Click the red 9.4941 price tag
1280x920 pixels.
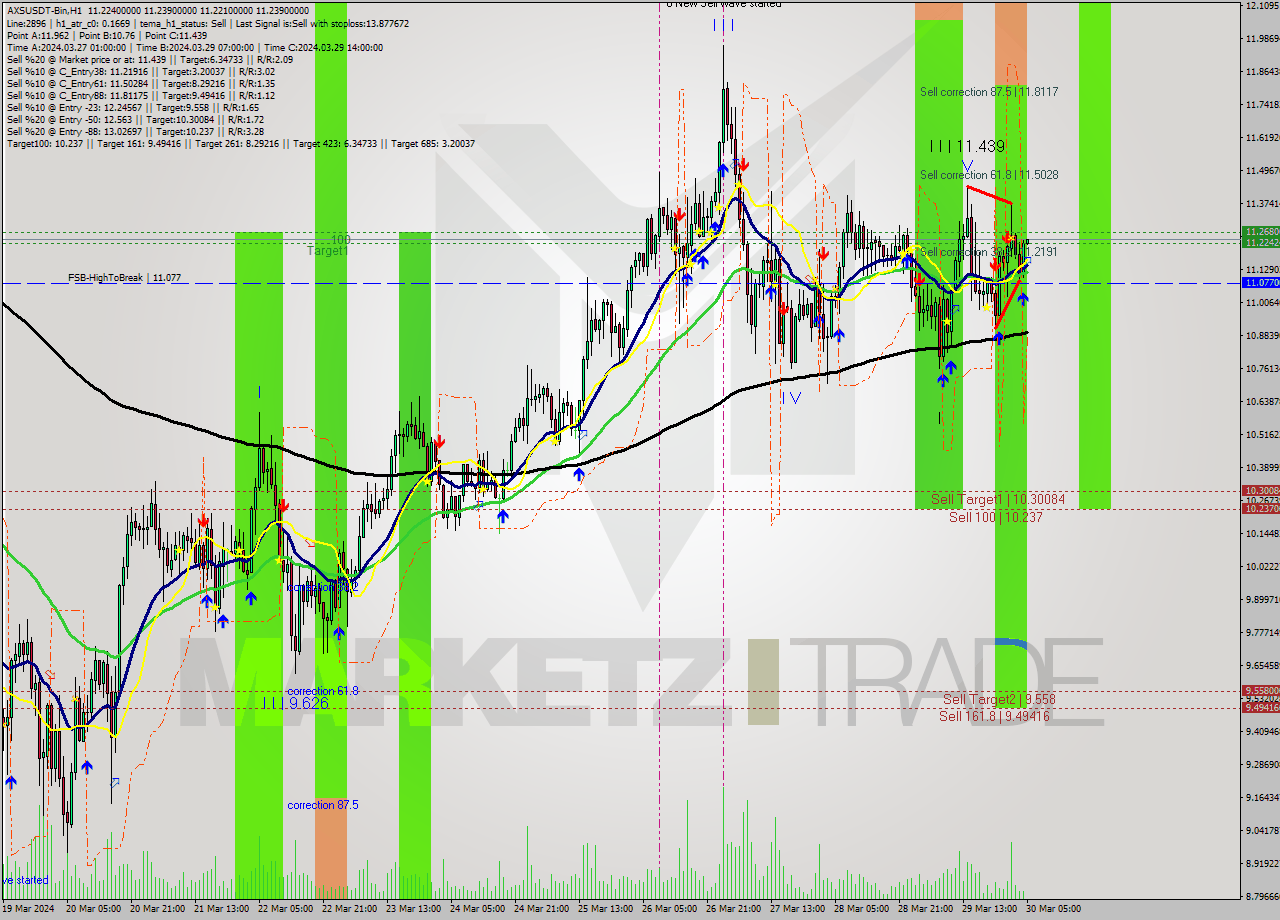[x=1260, y=708]
